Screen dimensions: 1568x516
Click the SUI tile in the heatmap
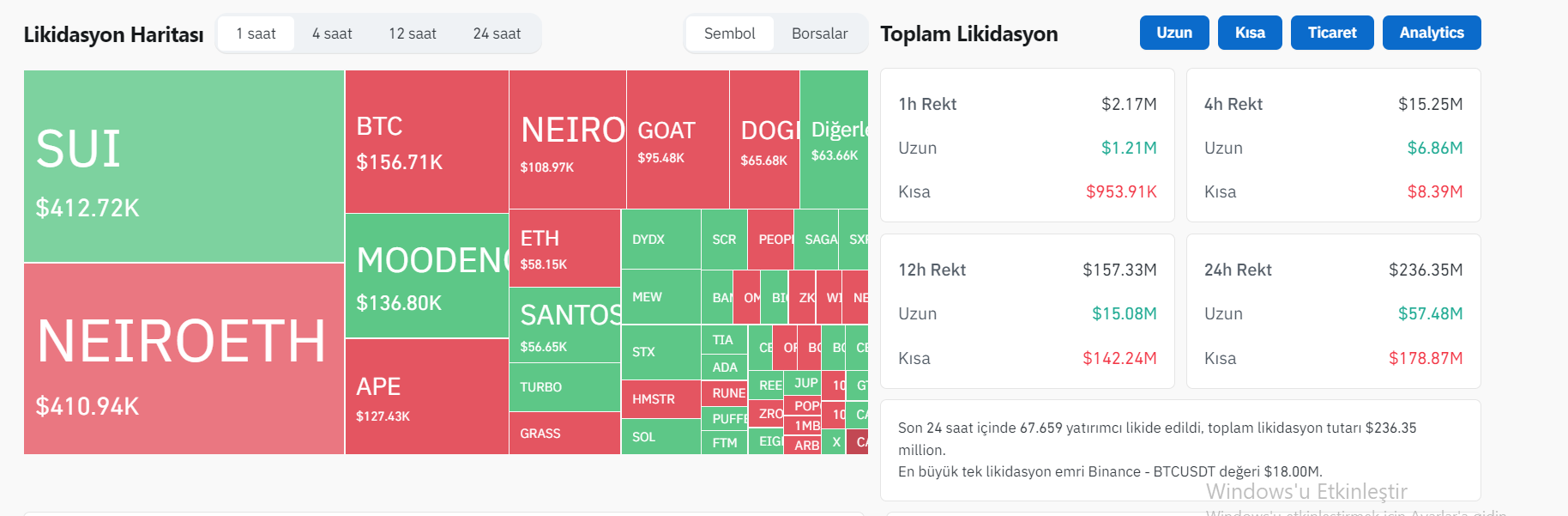click(x=184, y=167)
